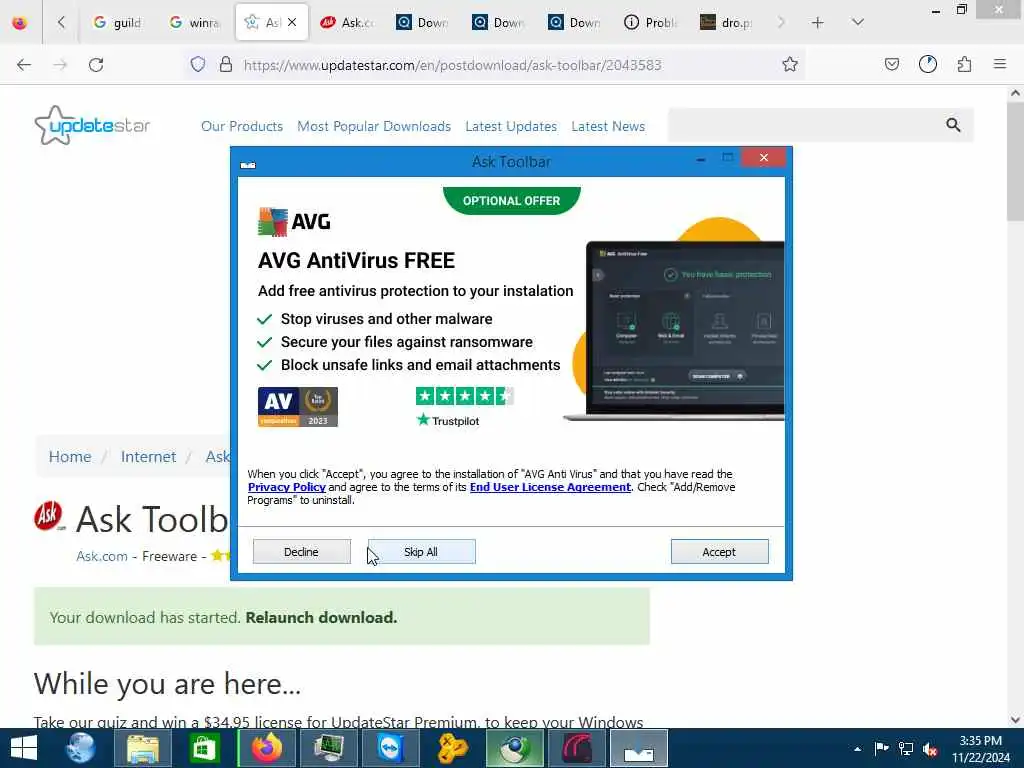Click the Trustpilot star rating
Screen dimensions: 1024x768
click(x=464, y=396)
